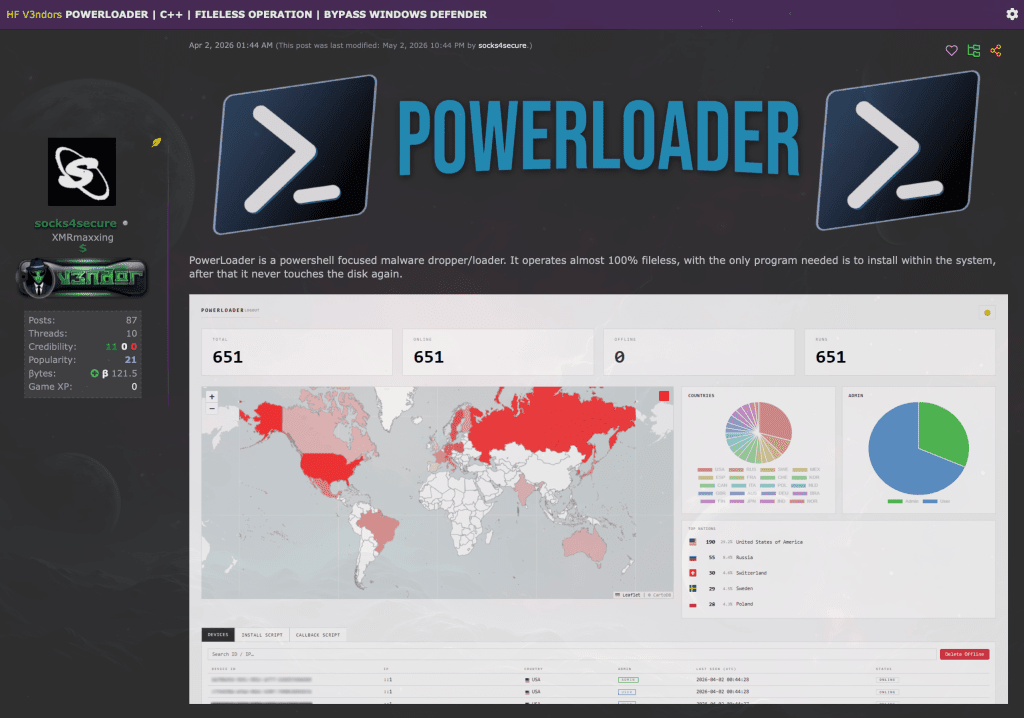
Task: Click the ADMIN badge in first device row
Action: (628, 679)
